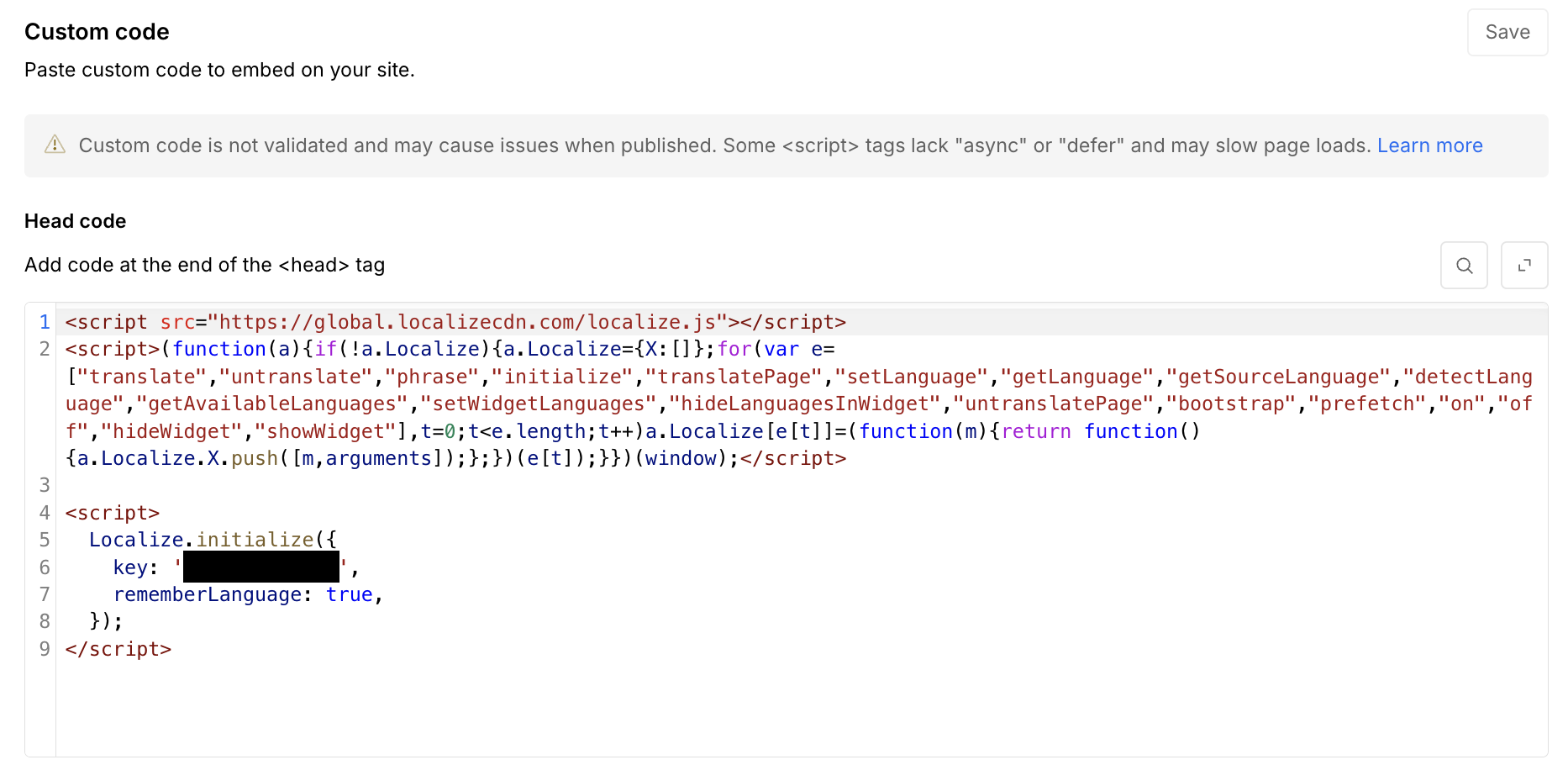Select line number 9 in the gutter

coord(45,649)
